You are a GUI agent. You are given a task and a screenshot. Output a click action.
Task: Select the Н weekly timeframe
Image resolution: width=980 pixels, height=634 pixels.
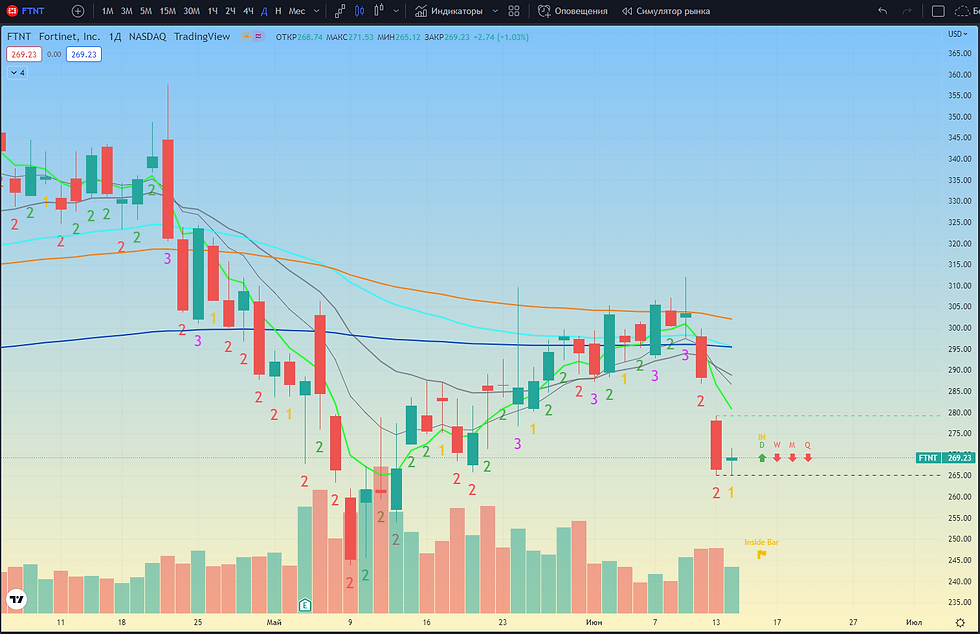(x=278, y=11)
